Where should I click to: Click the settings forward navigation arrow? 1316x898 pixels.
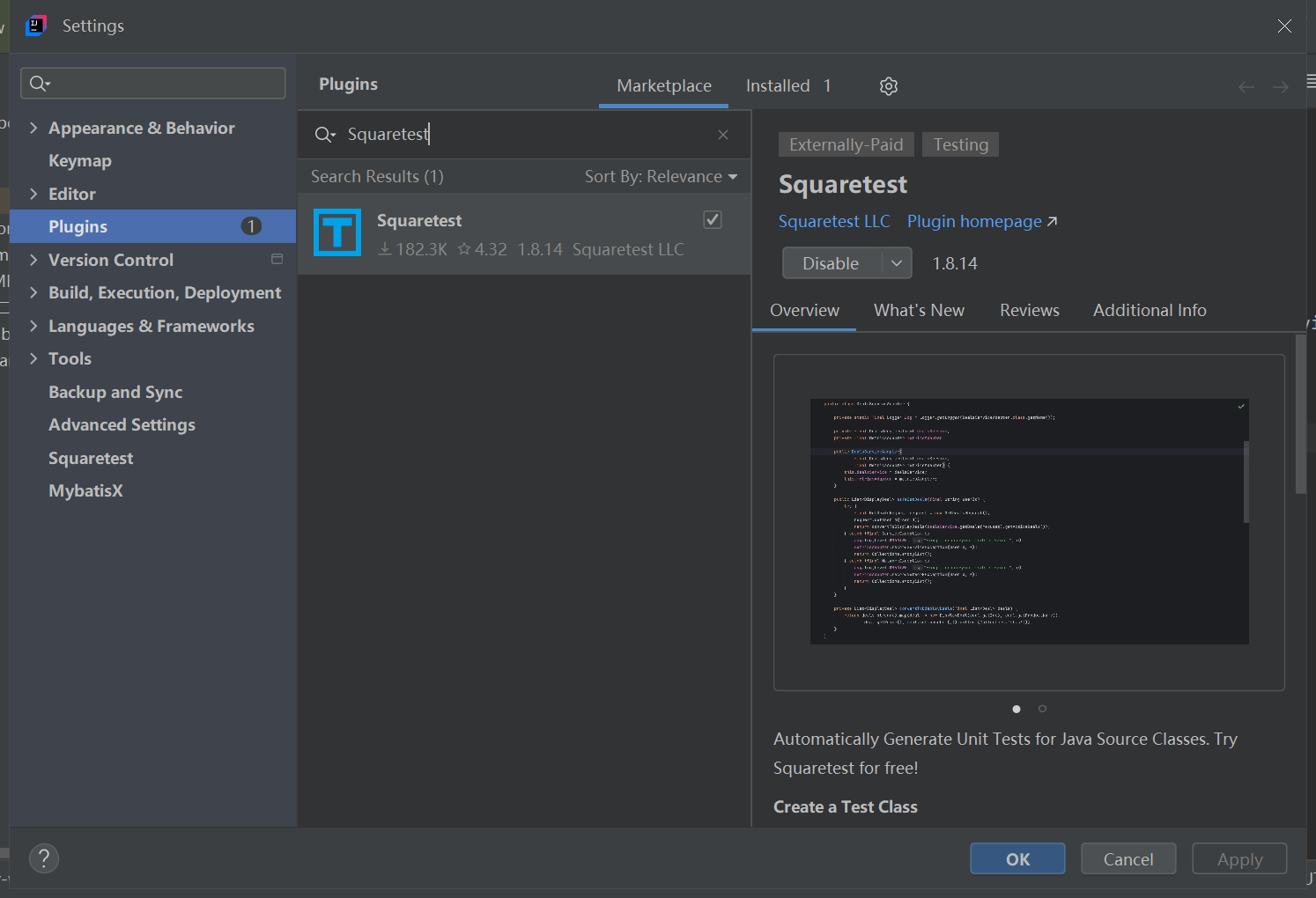coord(1281,87)
